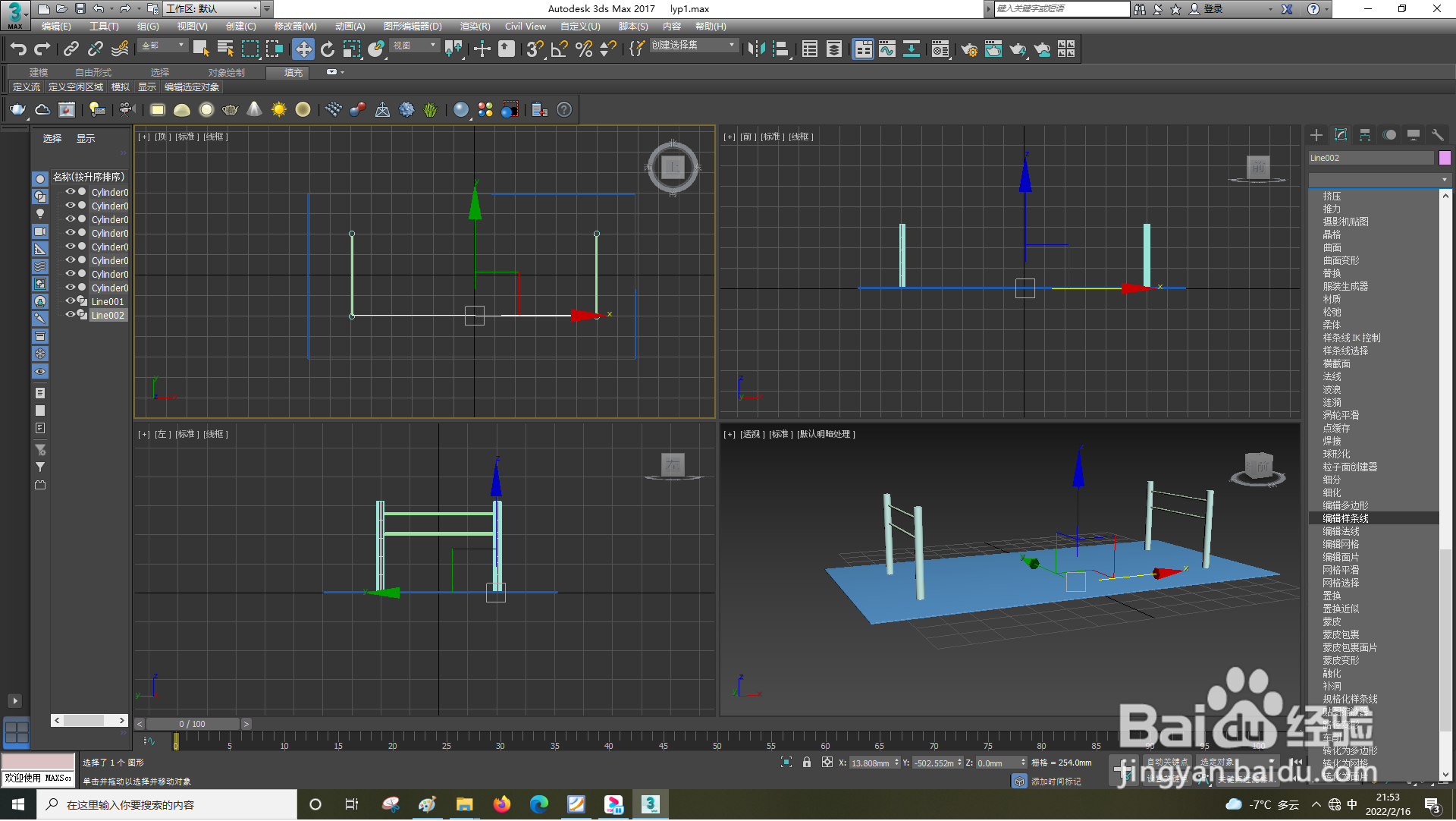Click the teapot primitive icon
The height and width of the screenshot is (821, 1456).
[231, 110]
